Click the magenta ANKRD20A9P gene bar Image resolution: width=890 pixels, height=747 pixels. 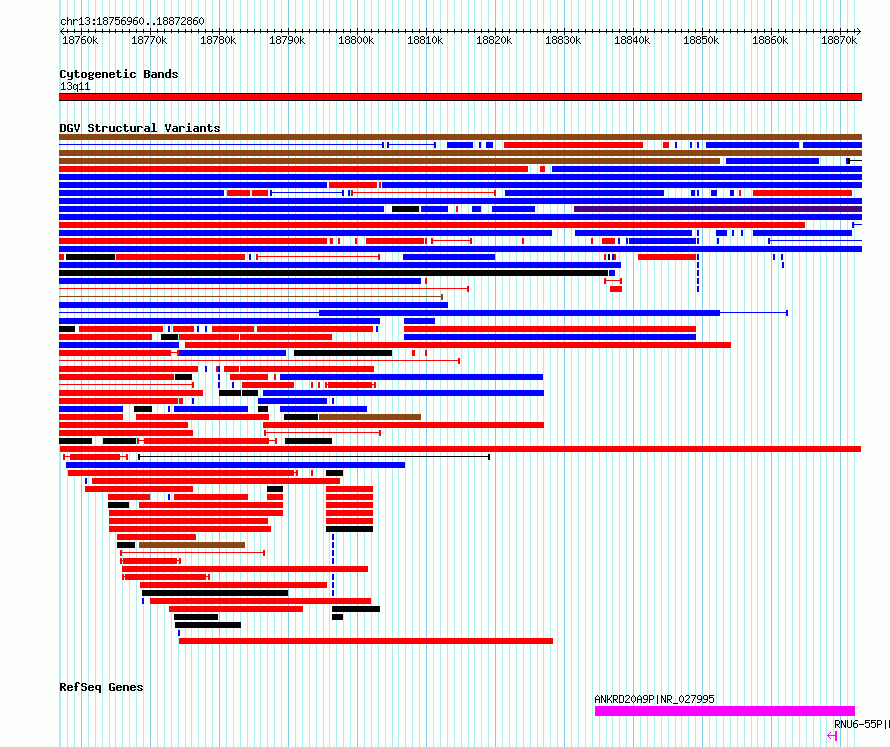(x=725, y=711)
